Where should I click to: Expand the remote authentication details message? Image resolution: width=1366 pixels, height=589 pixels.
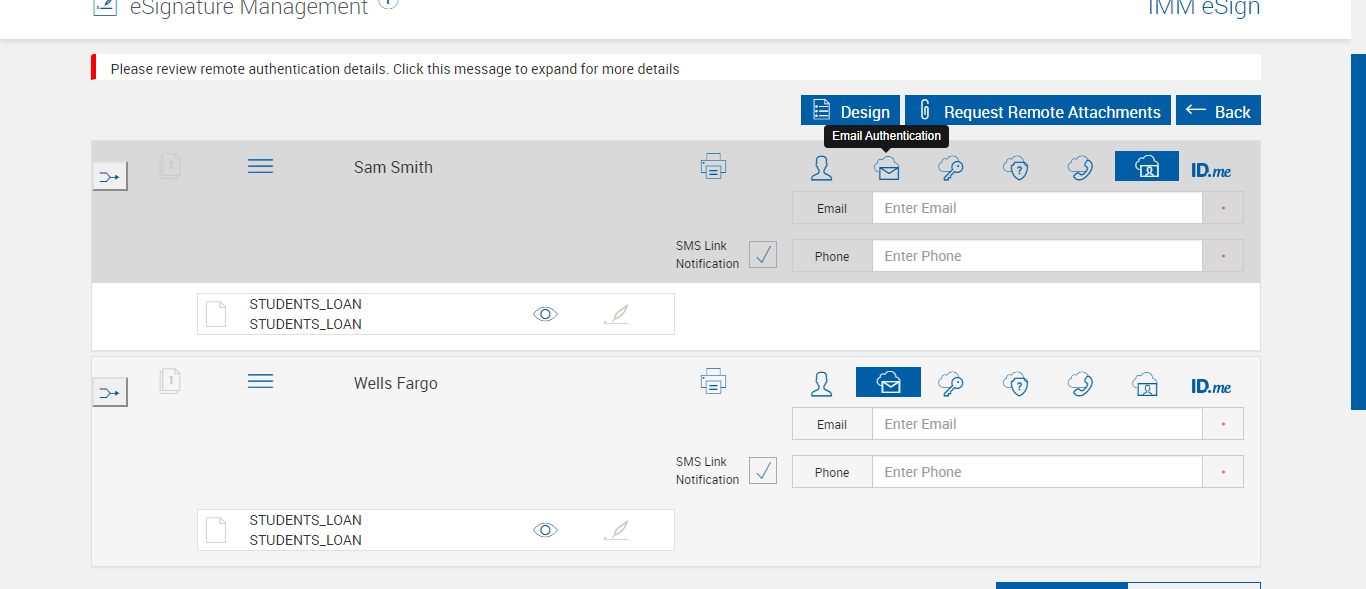(x=395, y=69)
